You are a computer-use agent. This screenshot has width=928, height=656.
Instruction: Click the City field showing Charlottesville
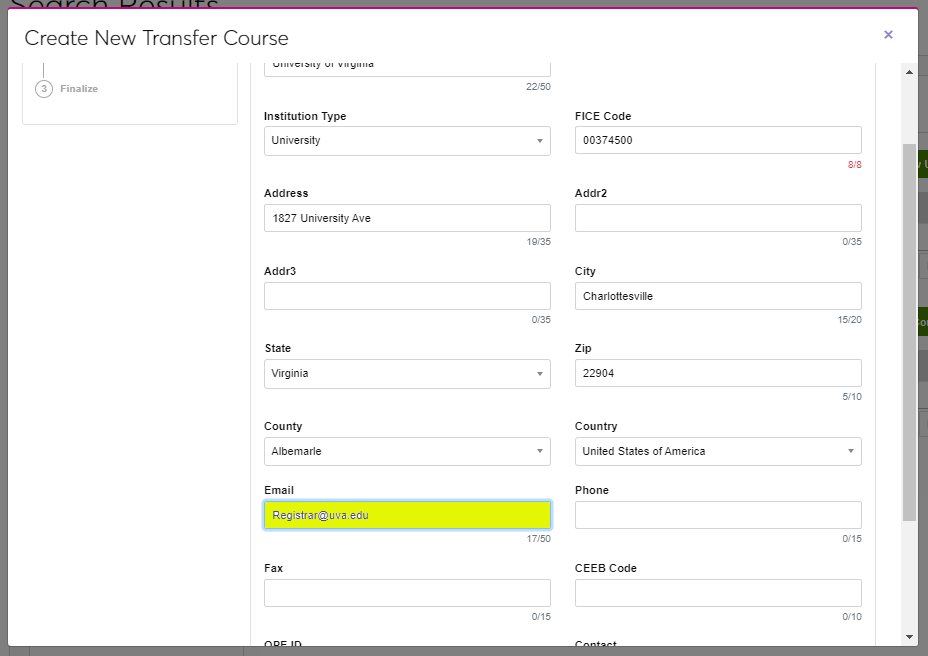tap(718, 296)
